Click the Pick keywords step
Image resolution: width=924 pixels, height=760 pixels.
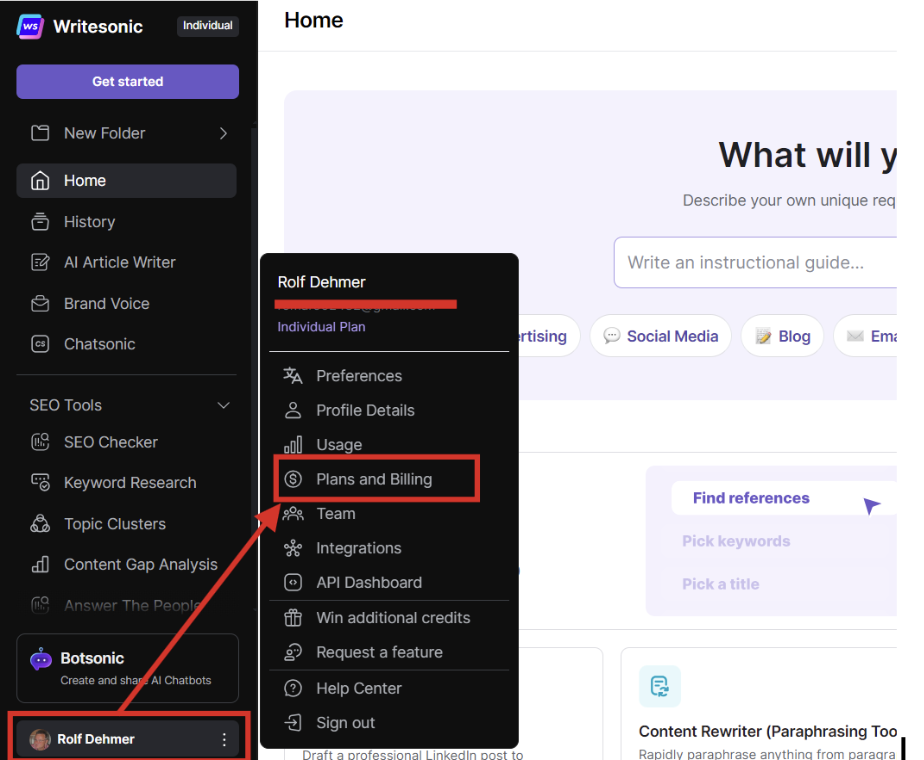(736, 541)
